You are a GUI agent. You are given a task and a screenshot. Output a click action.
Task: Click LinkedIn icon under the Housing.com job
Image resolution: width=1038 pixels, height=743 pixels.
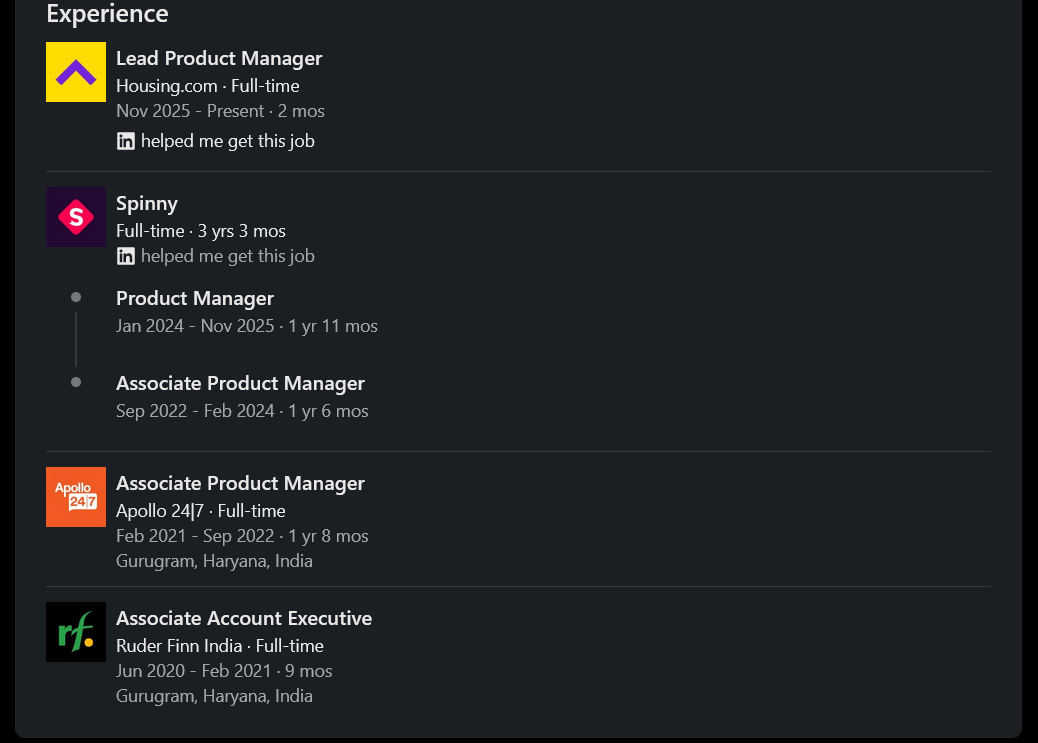(126, 141)
